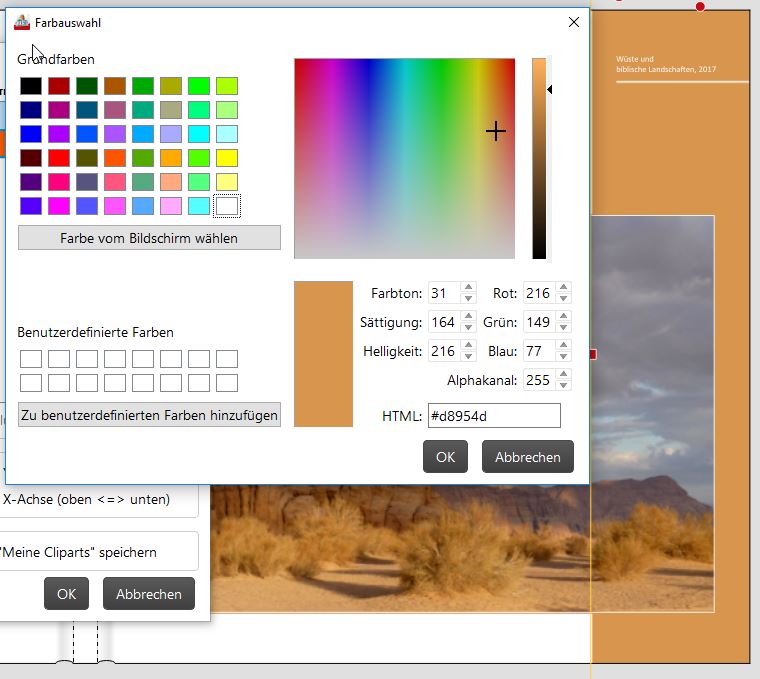
Task: Decrease Alphakanal with down arrow
Action: [563, 386]
